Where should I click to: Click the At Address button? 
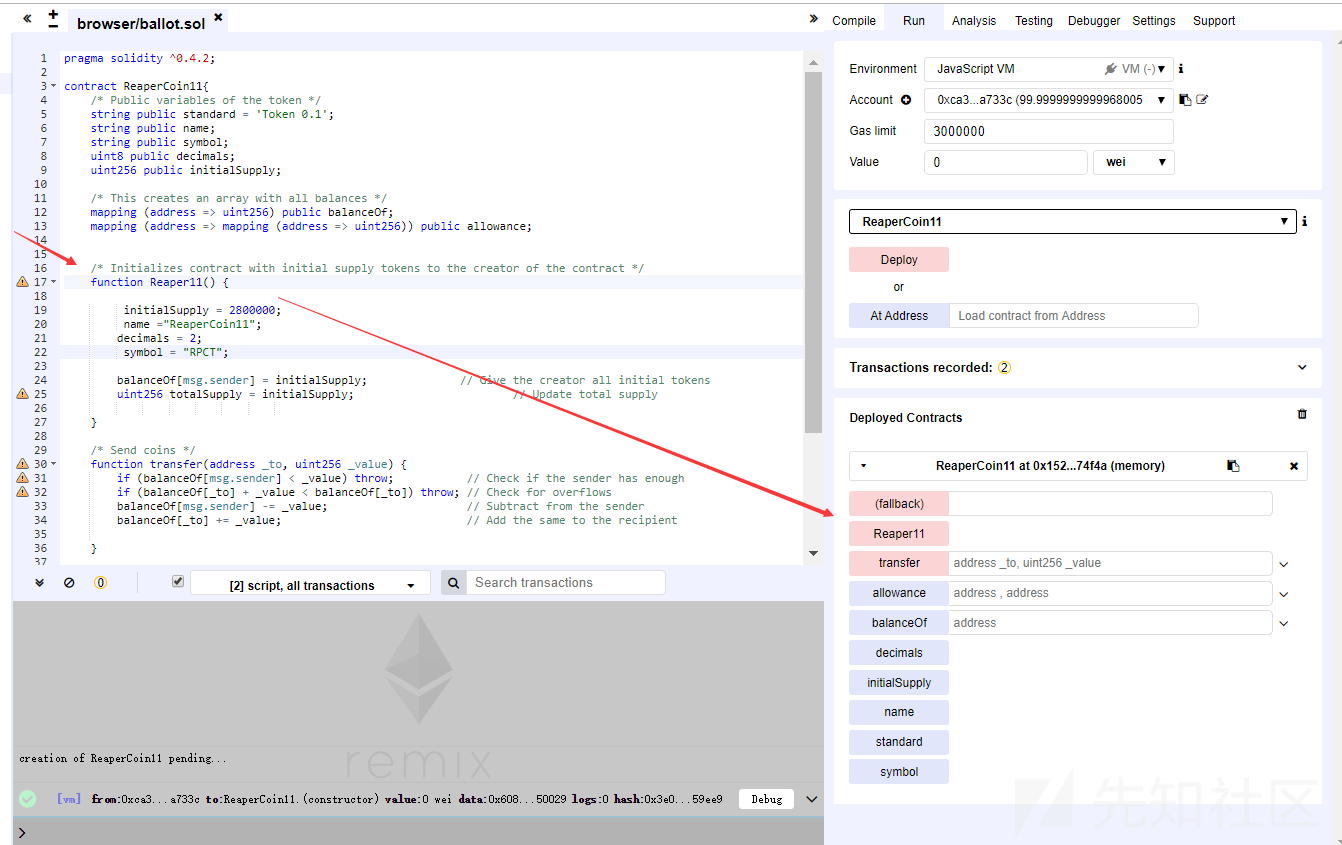click(899, 316)
